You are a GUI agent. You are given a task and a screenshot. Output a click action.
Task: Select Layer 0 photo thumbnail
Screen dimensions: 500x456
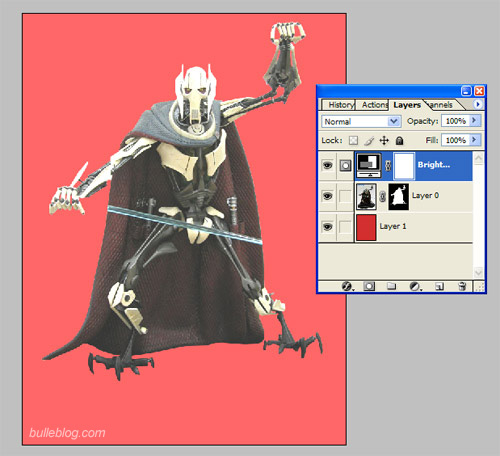(x=366, y=197)
